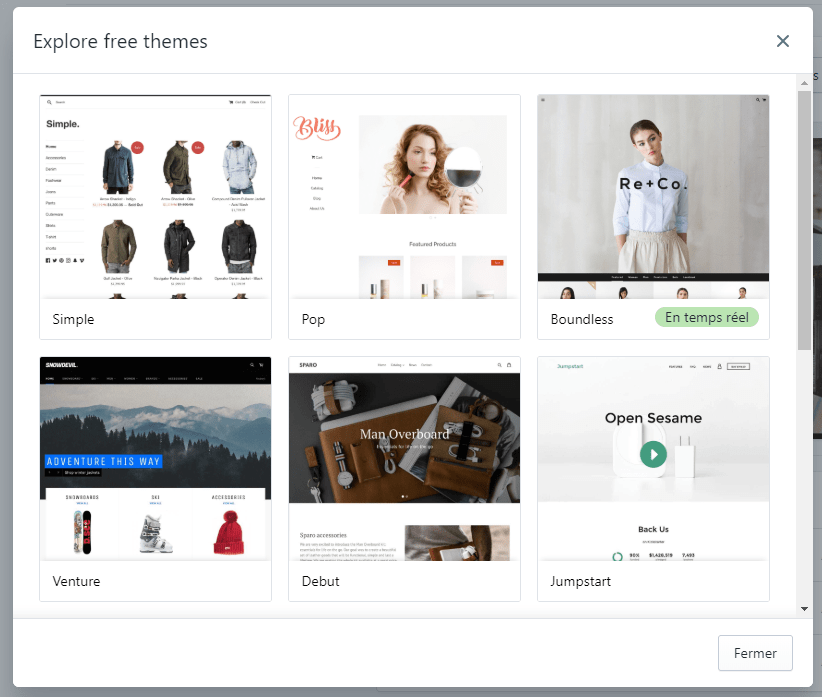Click the Fermer button
This screenshot has height=697, width=822.
755,653
